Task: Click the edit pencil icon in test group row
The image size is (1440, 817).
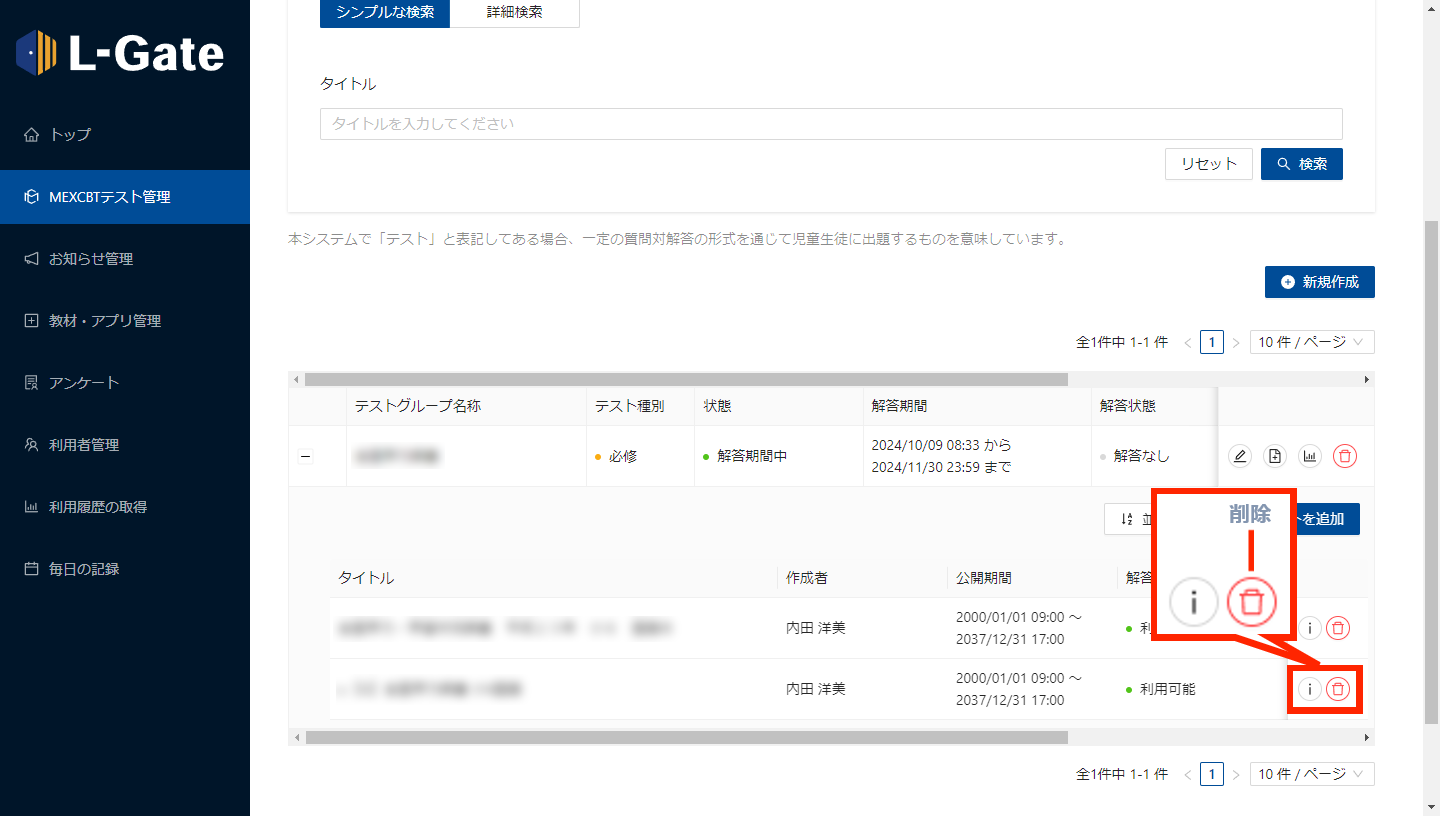Action: [1240, 457]
